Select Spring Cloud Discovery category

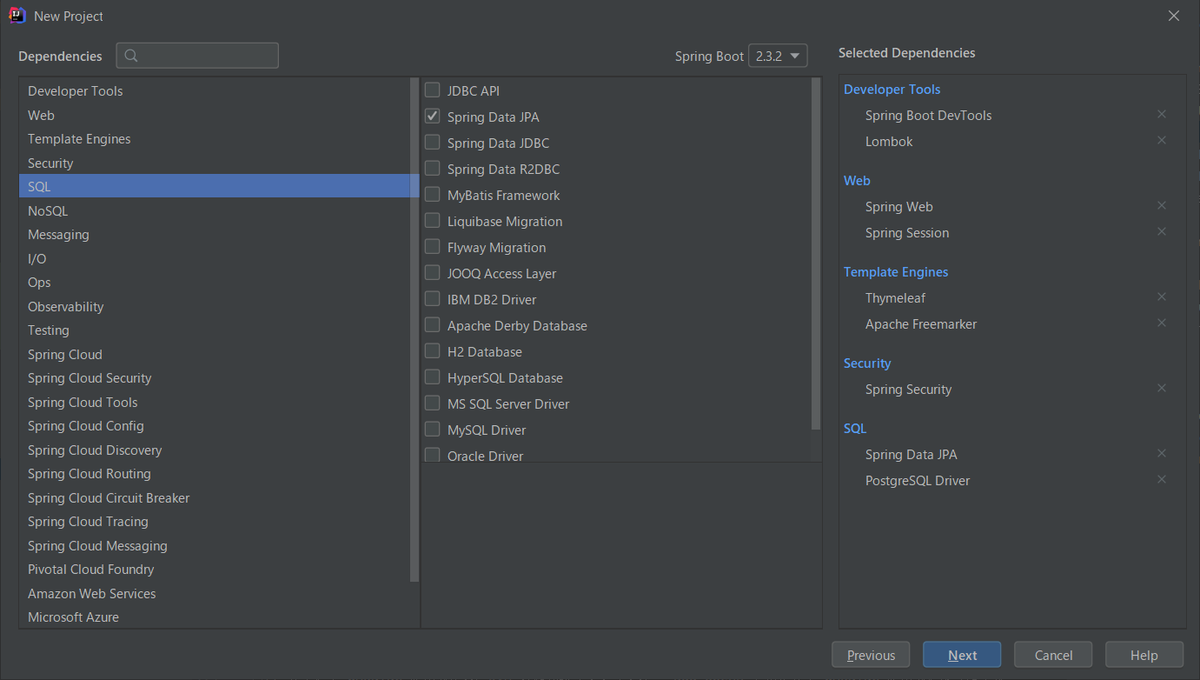tap(214, 450)
